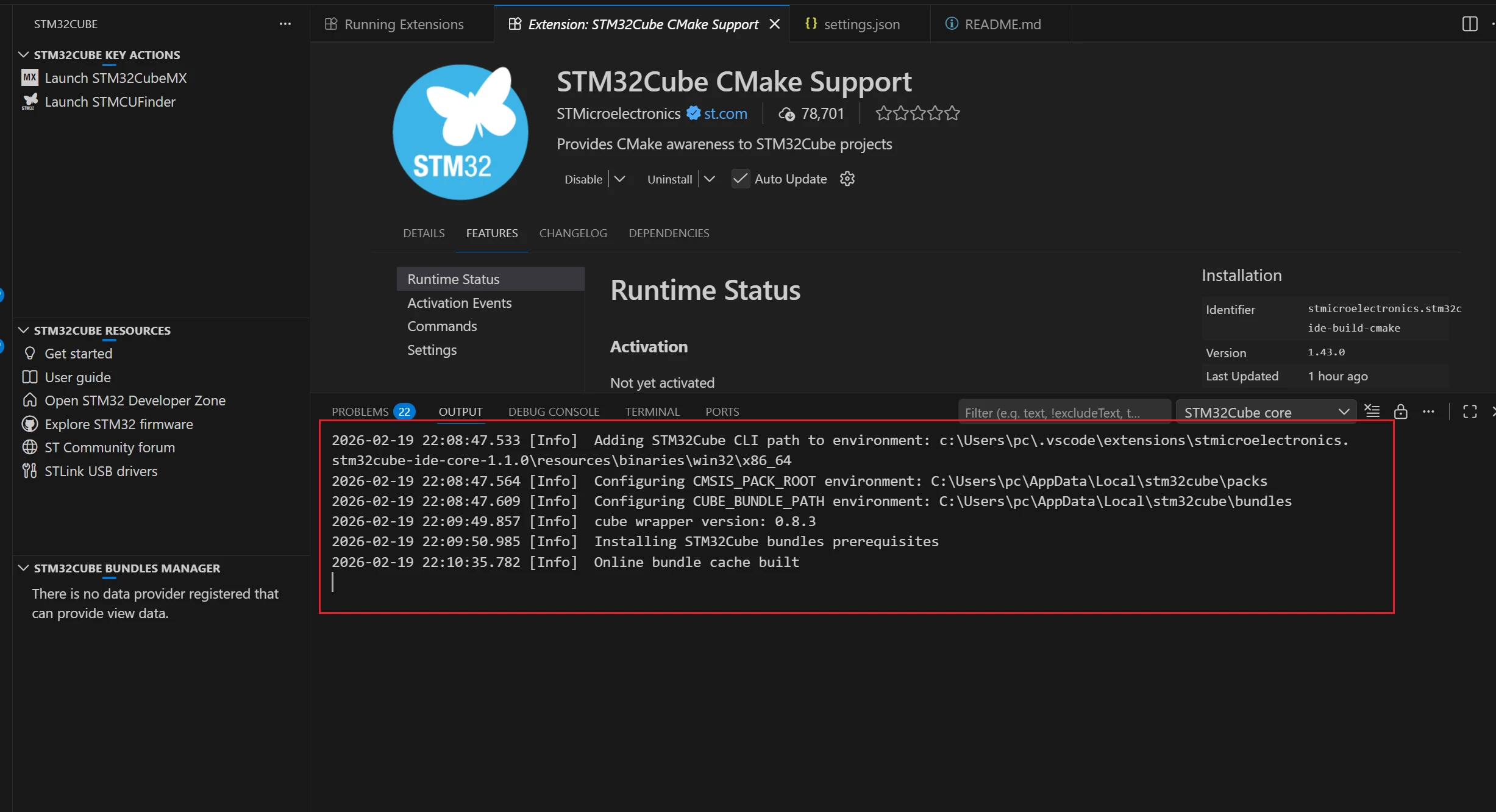The width and height of the screenshot is (1496, 812).
Task: Click the Developer Zone home icon
Action: tap(30, 401)
